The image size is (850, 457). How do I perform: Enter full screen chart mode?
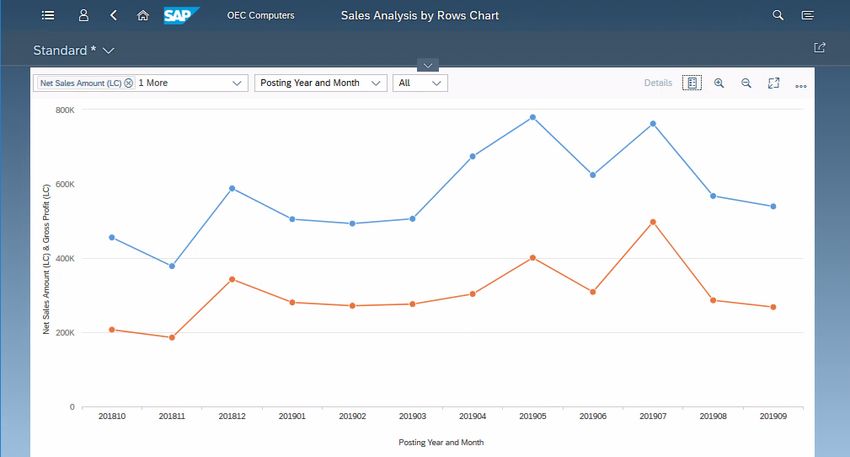[x=773, y=83]
